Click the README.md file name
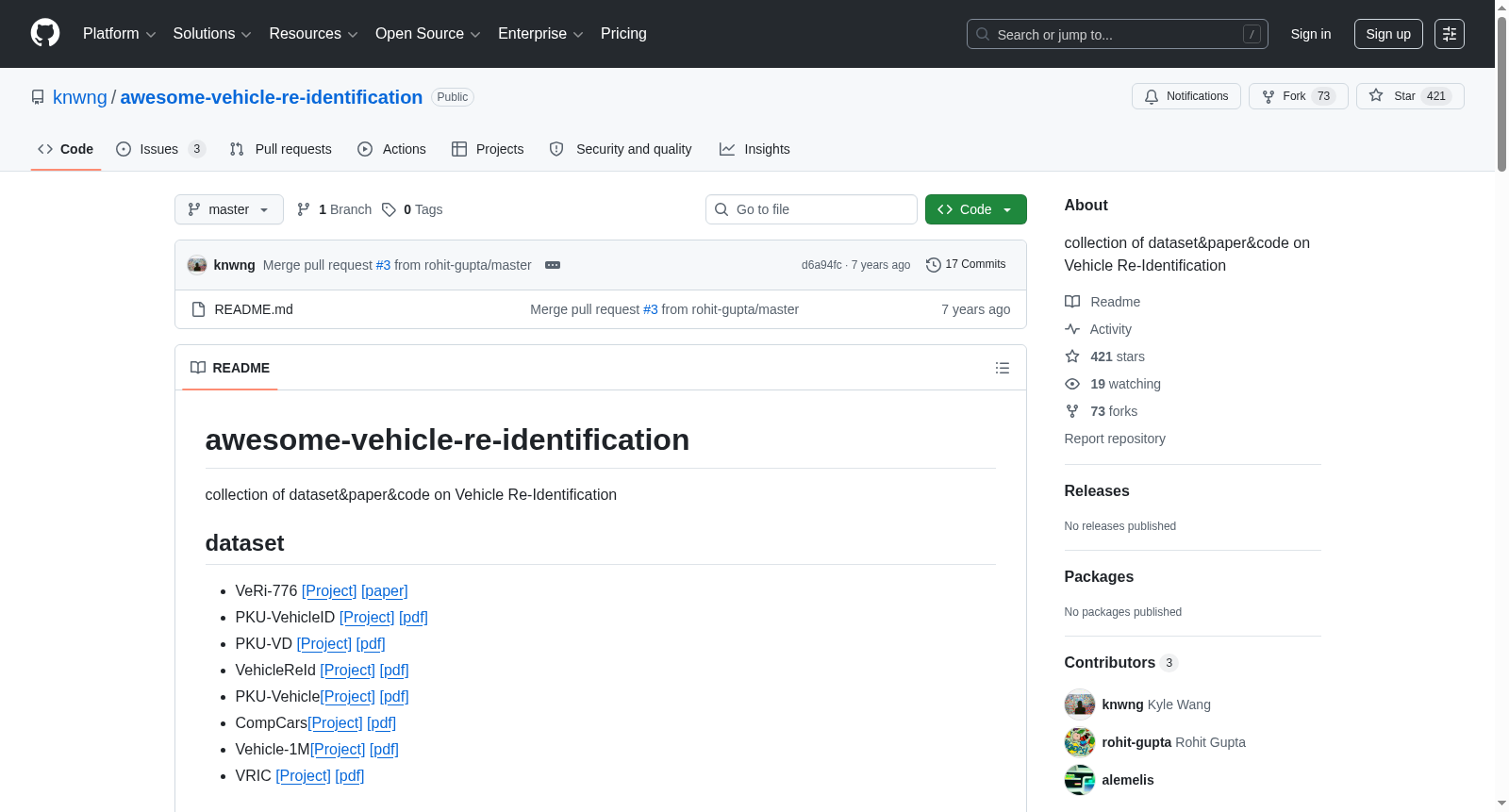This screenshot has width=1509, height=812. click(x=254, y=309)
